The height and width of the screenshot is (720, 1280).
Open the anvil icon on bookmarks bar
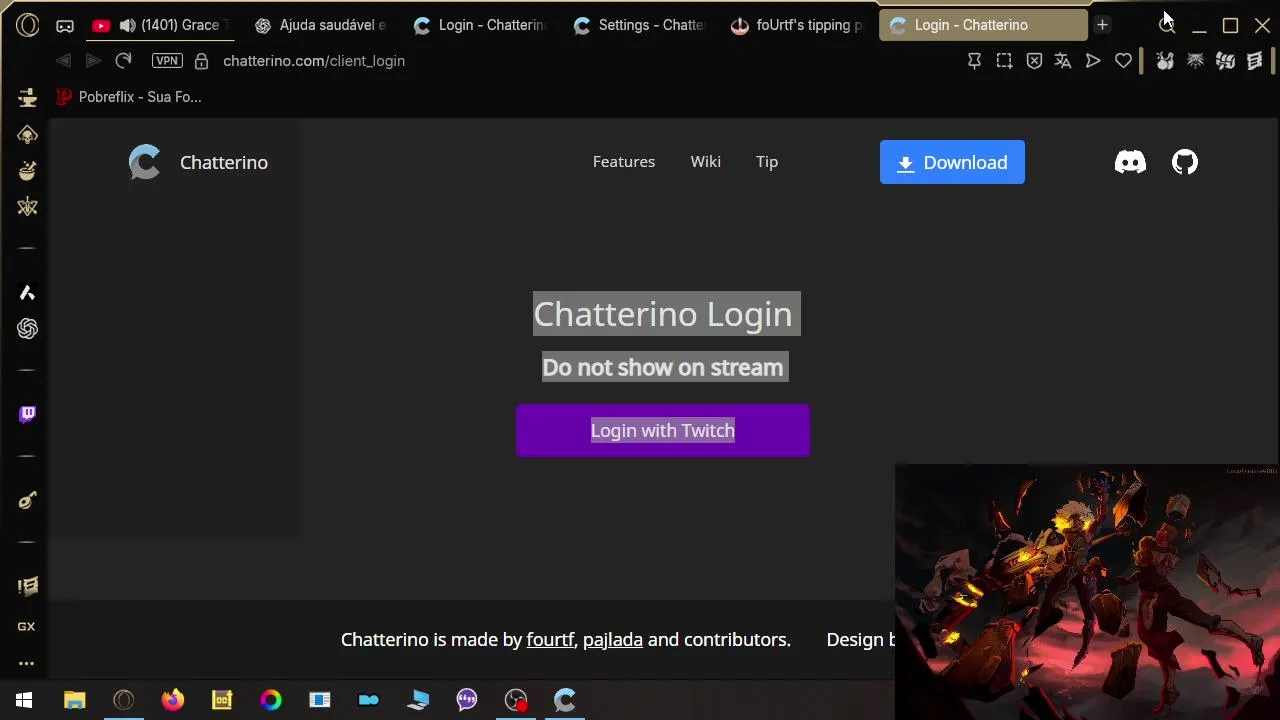coord(28,97)
